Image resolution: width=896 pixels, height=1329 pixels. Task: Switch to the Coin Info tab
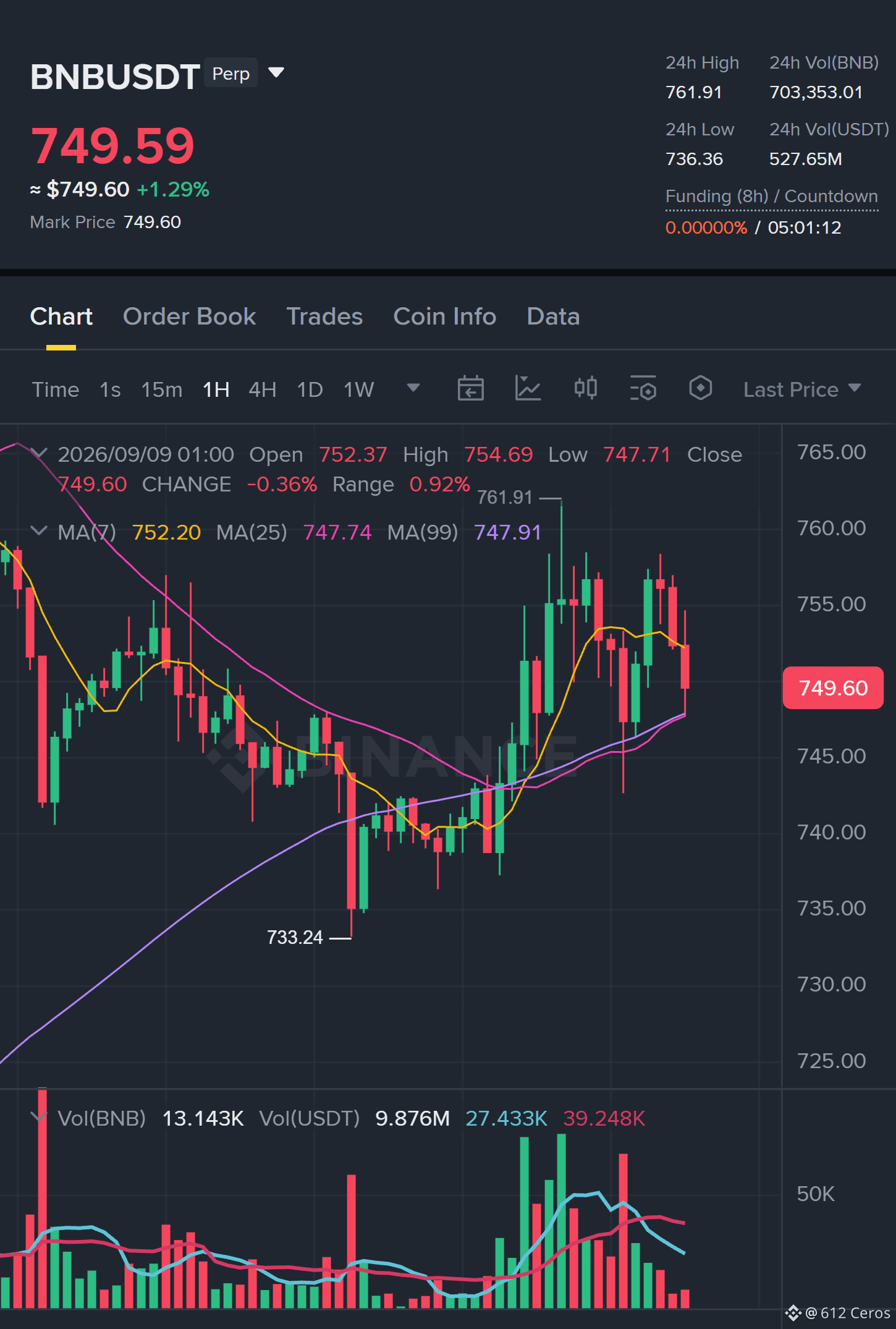click(445, 316)
